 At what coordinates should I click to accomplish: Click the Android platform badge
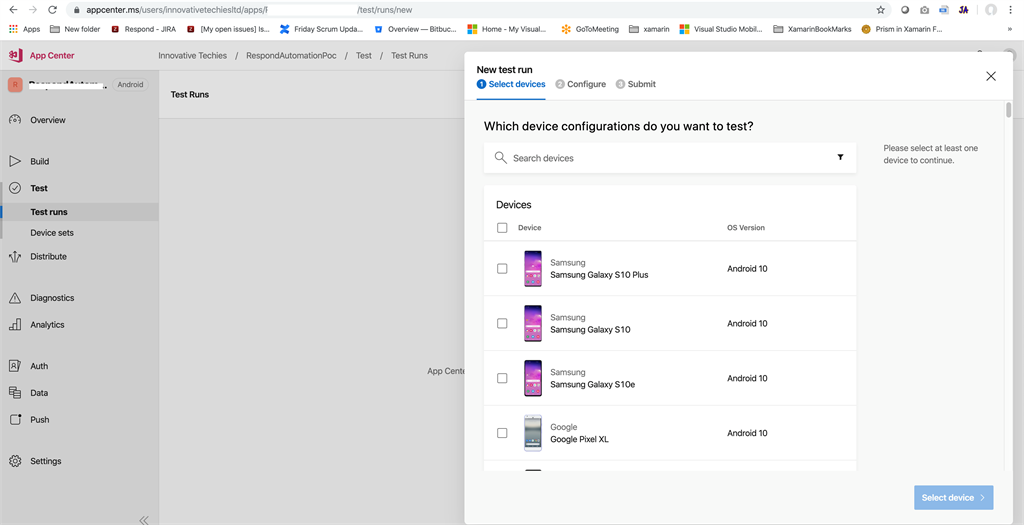[x=131, y=84]
